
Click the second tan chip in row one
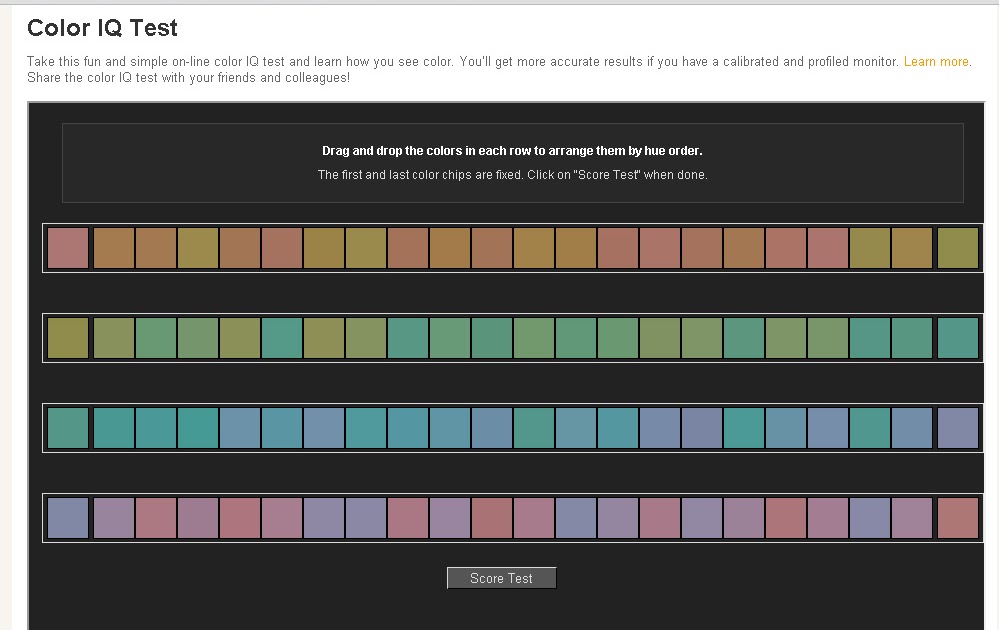[x=156, y=247]
